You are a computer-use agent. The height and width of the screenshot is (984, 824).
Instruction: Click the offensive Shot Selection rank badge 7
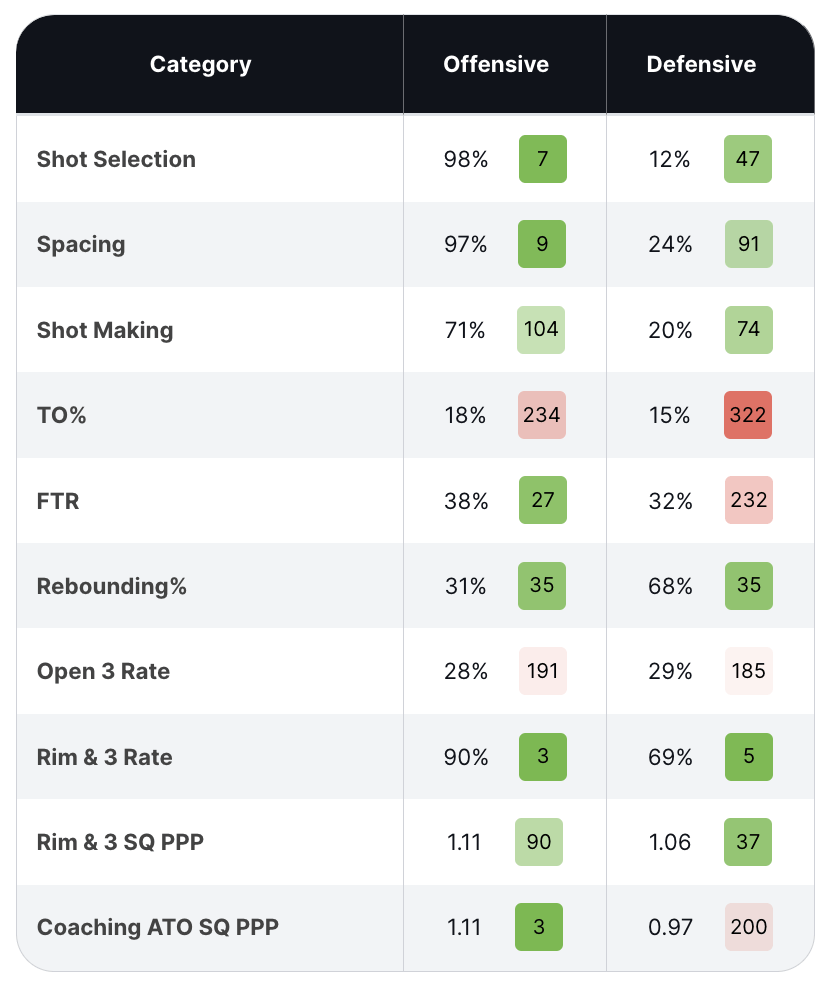coord(542,159)
